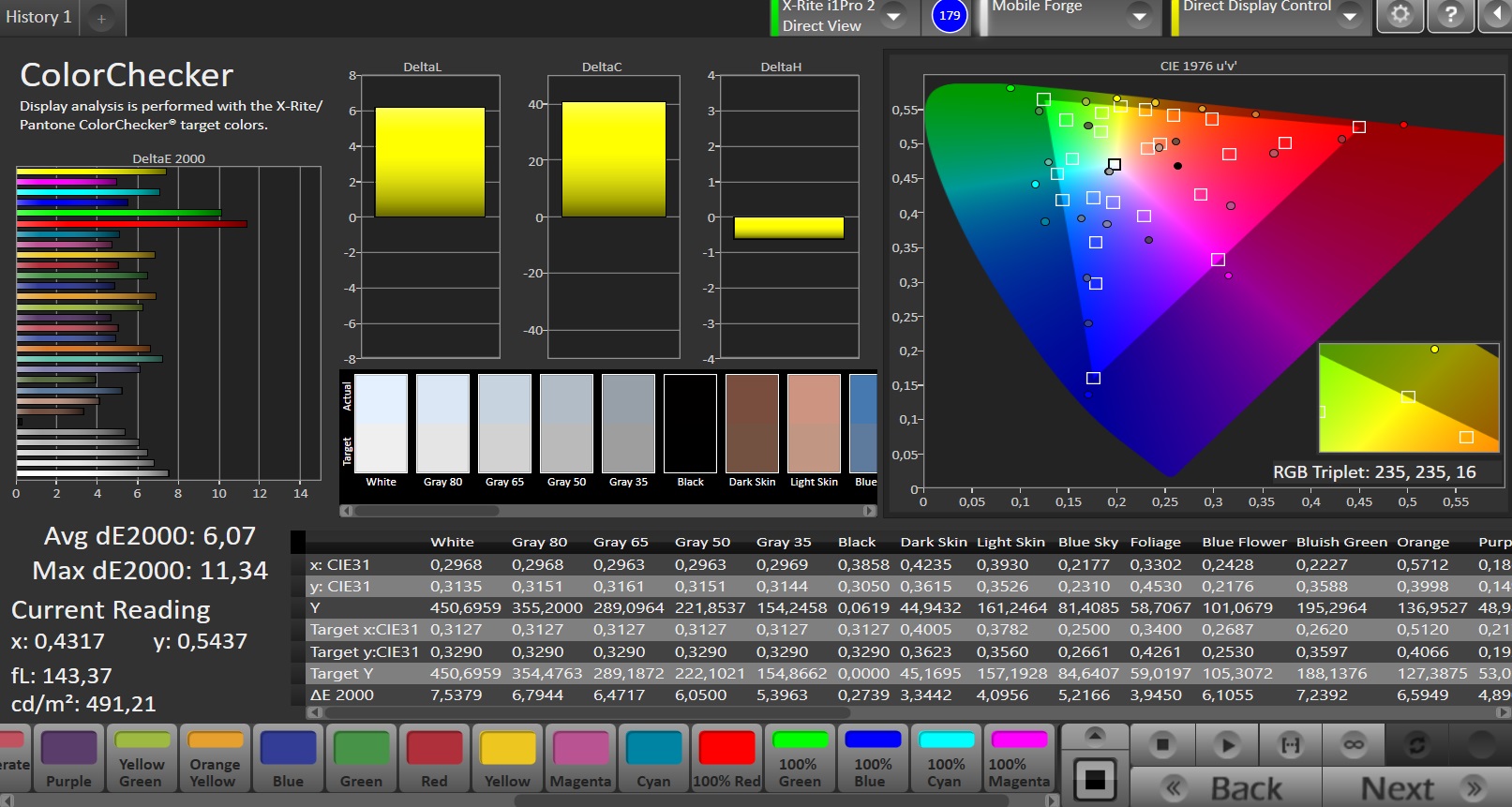Viewport: 1512px width, 807px height.
Task: Open the Direct Display Control dropdown
Action: (x=1349, y=16)
